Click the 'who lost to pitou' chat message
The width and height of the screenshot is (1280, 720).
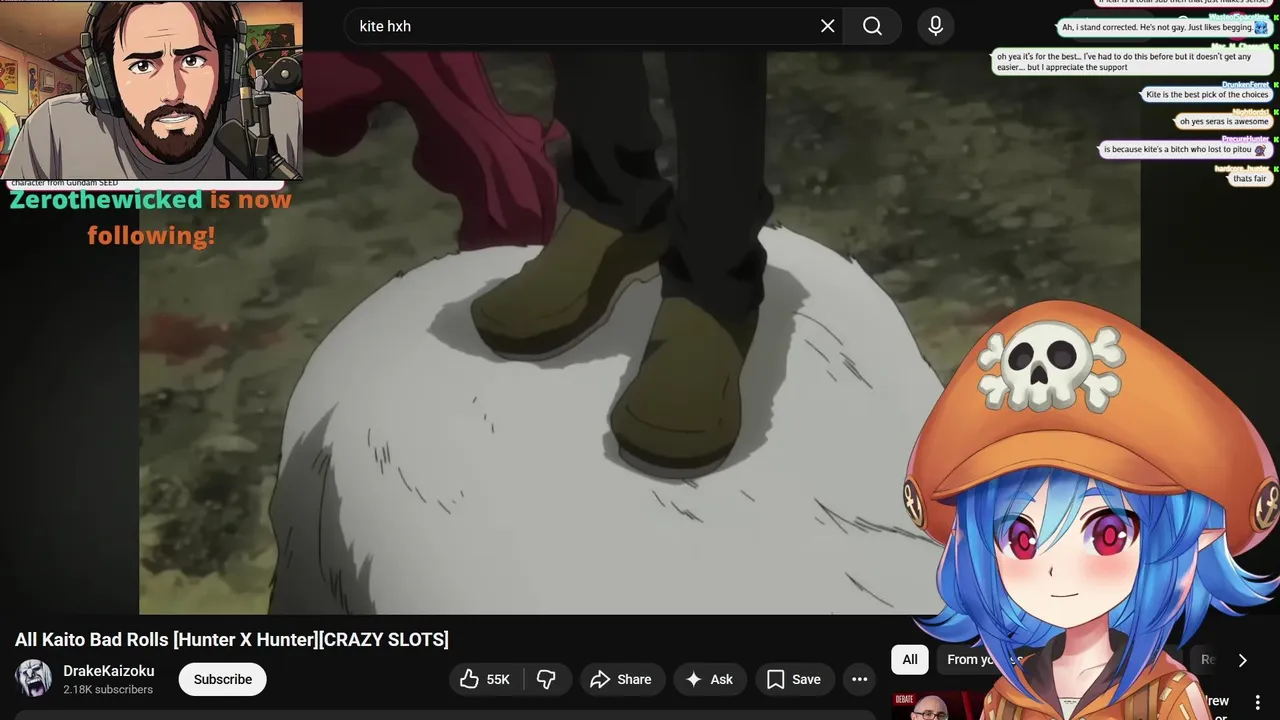tap(1185, 150)
